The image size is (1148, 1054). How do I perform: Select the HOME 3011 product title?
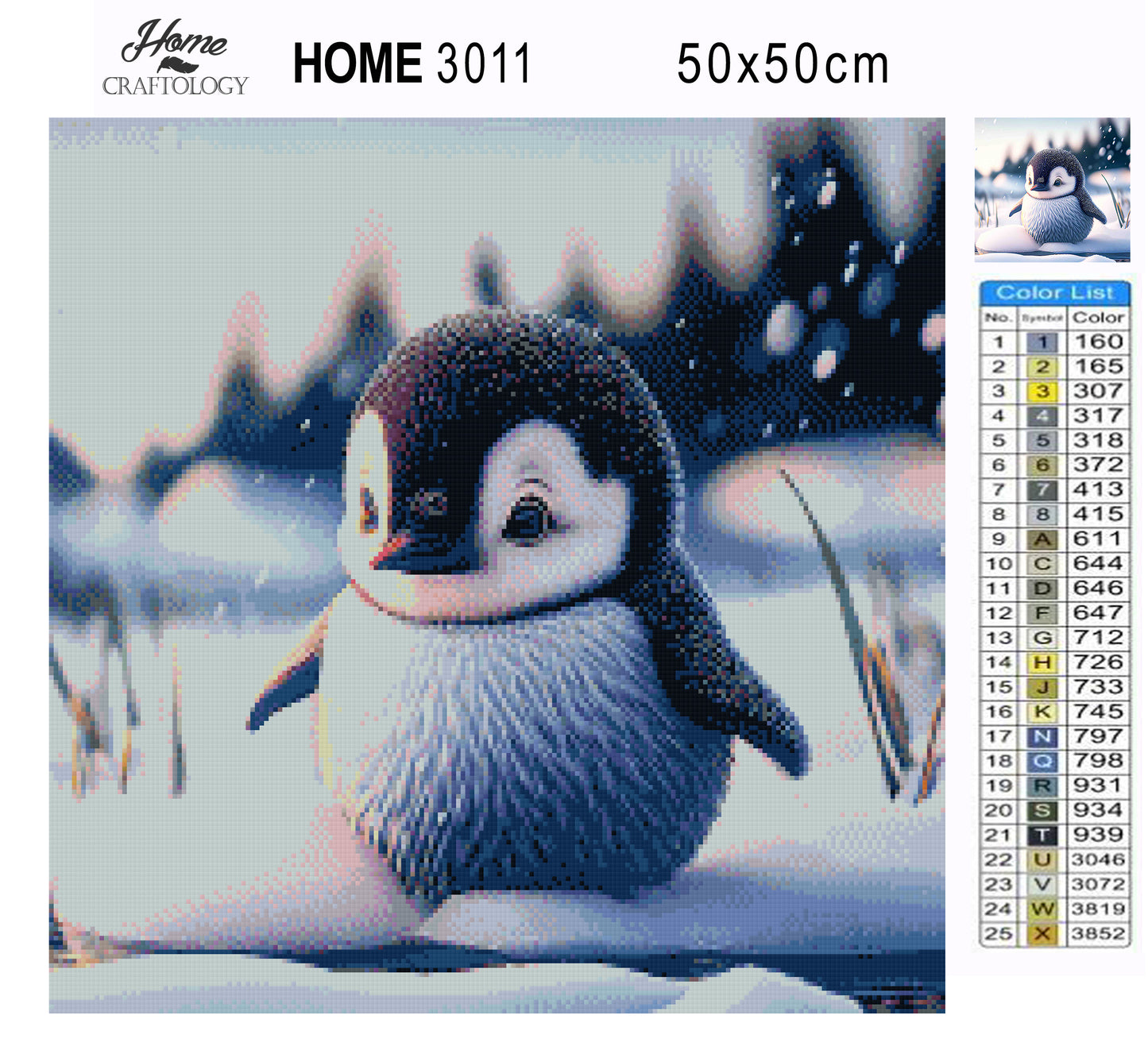click(x=412, y=64)
